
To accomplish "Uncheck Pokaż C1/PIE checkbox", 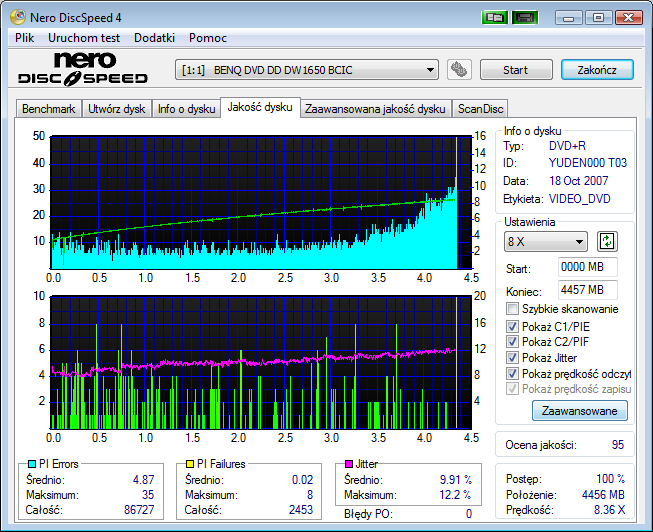I will click(512, 326).
